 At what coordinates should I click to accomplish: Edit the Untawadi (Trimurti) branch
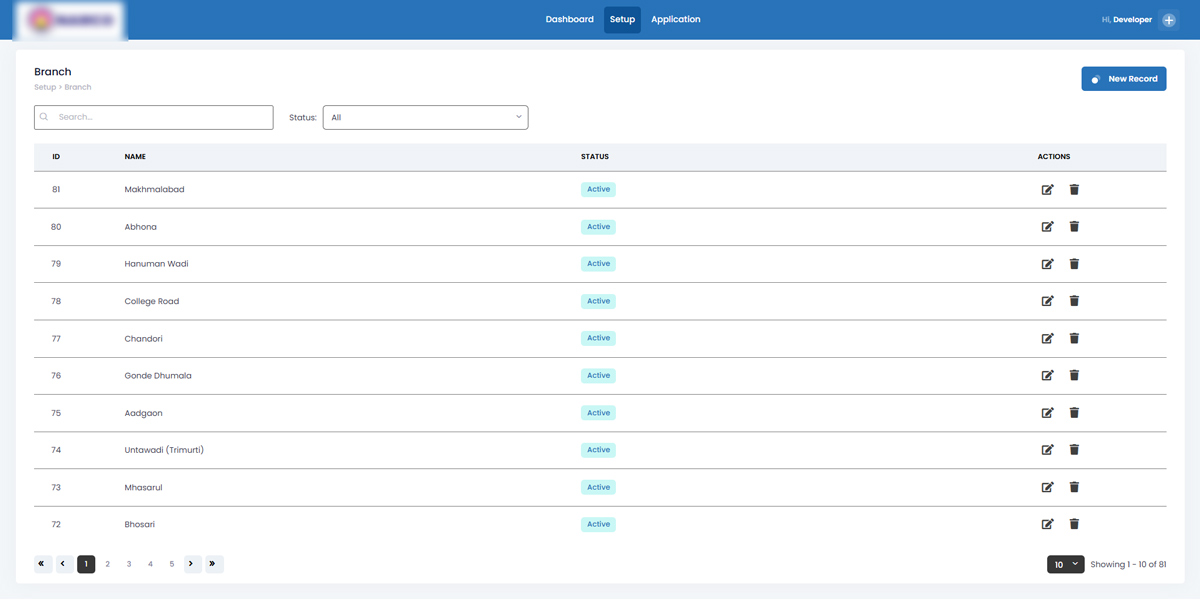point(1047,450)
